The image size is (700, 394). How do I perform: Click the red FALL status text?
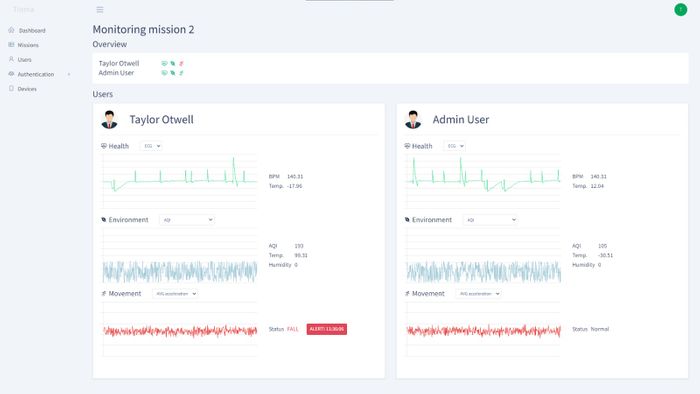(293, 329)
